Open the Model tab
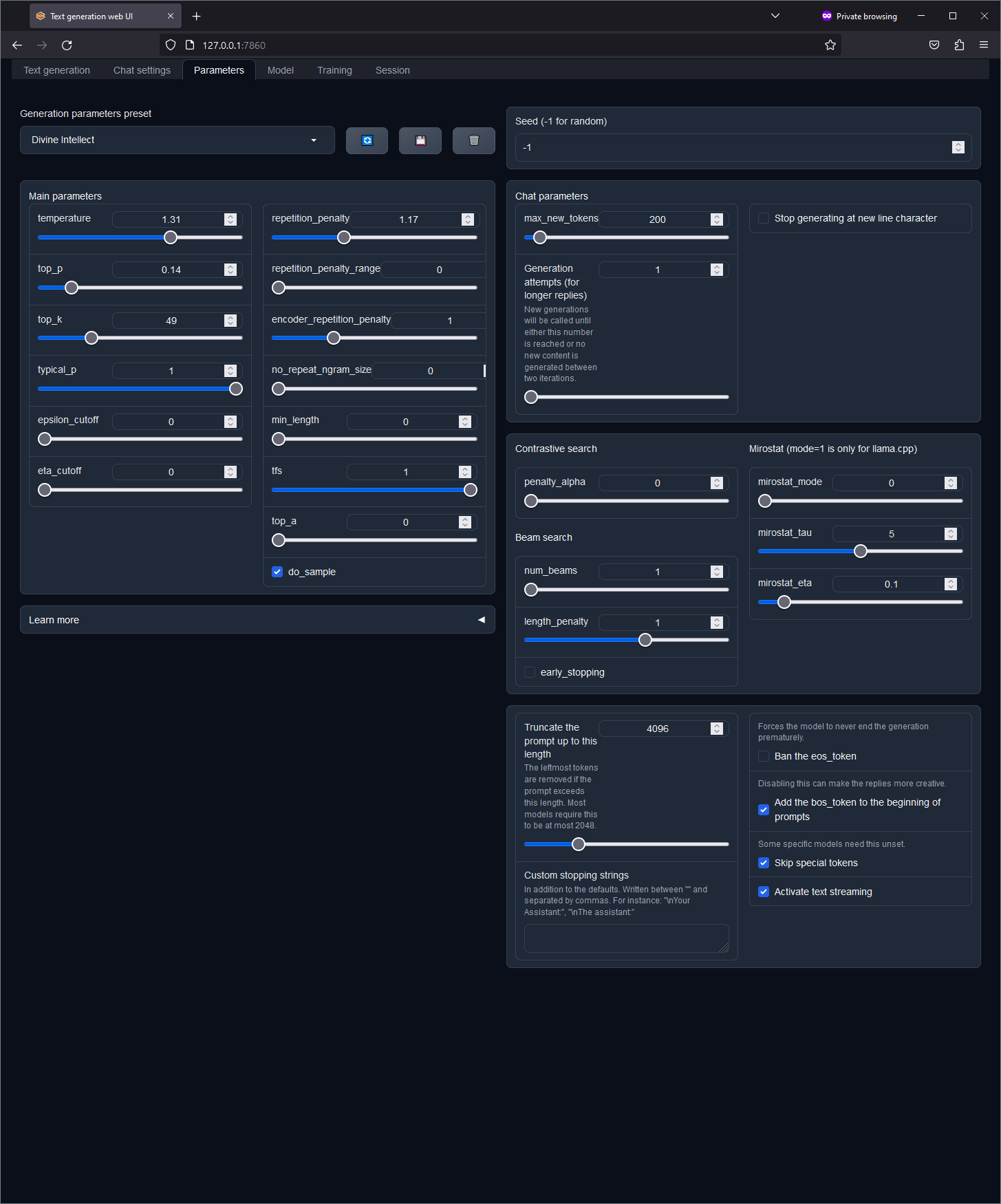Viewport: 1001px width, 1204px height. click(x=281, y=70)
